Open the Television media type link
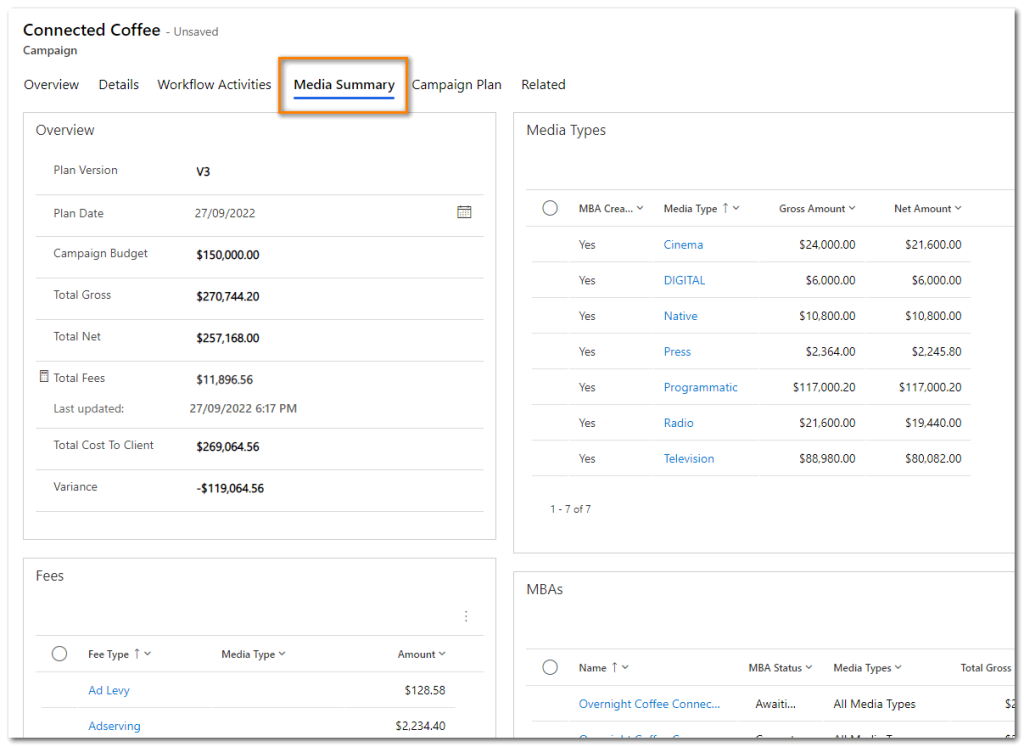The image size is (1024, 747). 688,458
